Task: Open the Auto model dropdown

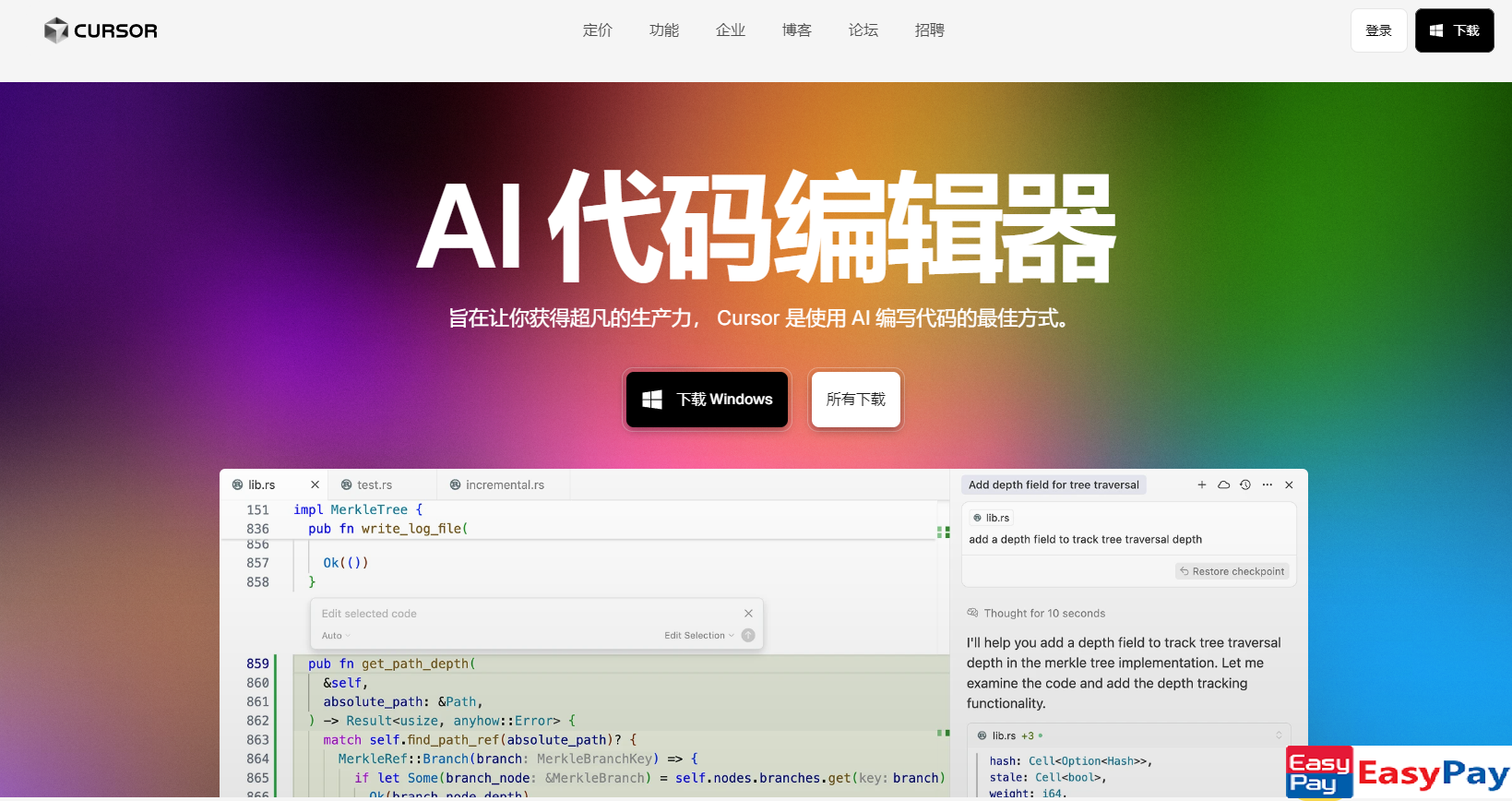Action: pyautogui.click(x=336, y=636)
